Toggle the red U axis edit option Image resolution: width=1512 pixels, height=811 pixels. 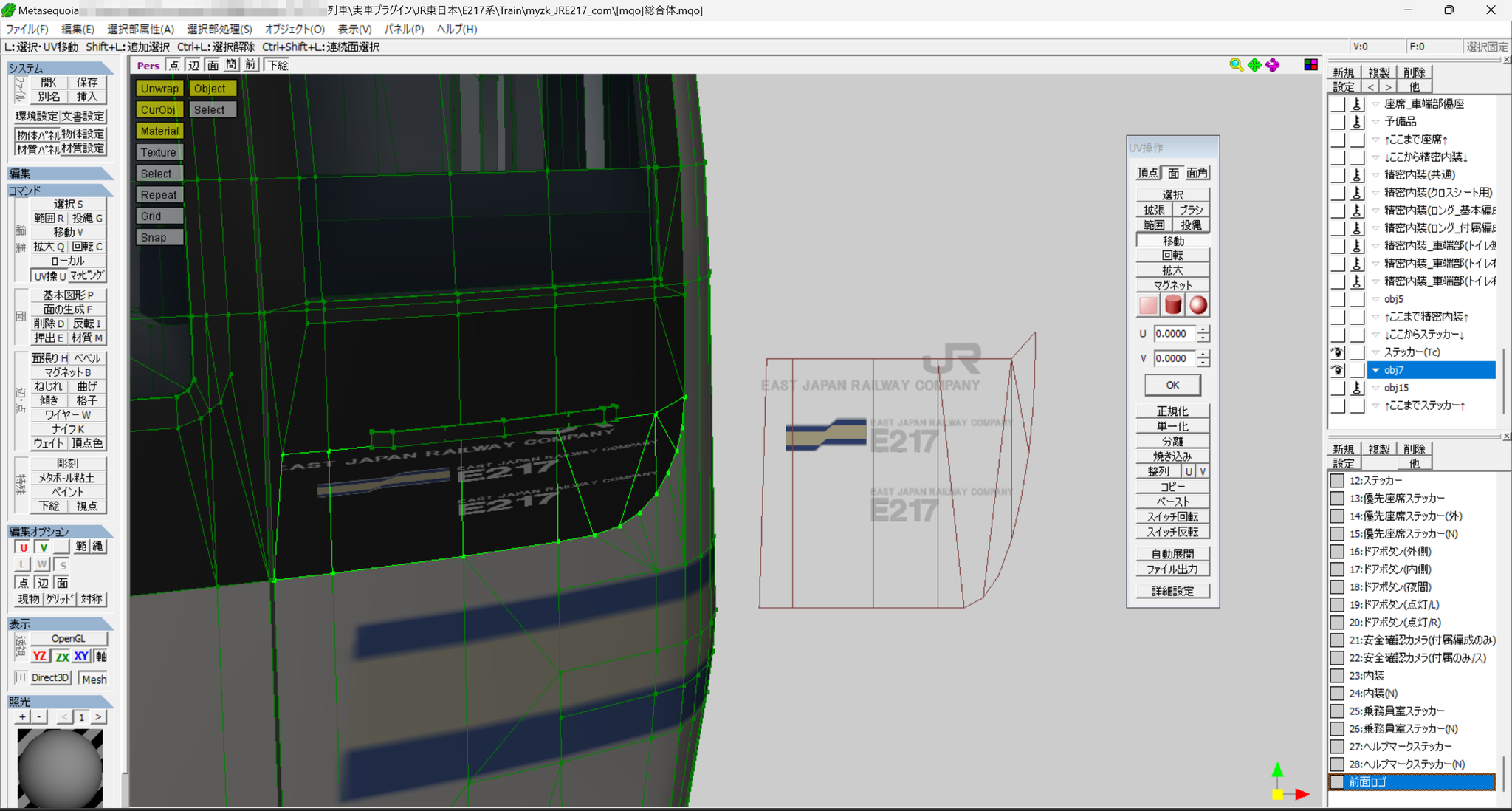pyautogui.click(x=24, y=547)
